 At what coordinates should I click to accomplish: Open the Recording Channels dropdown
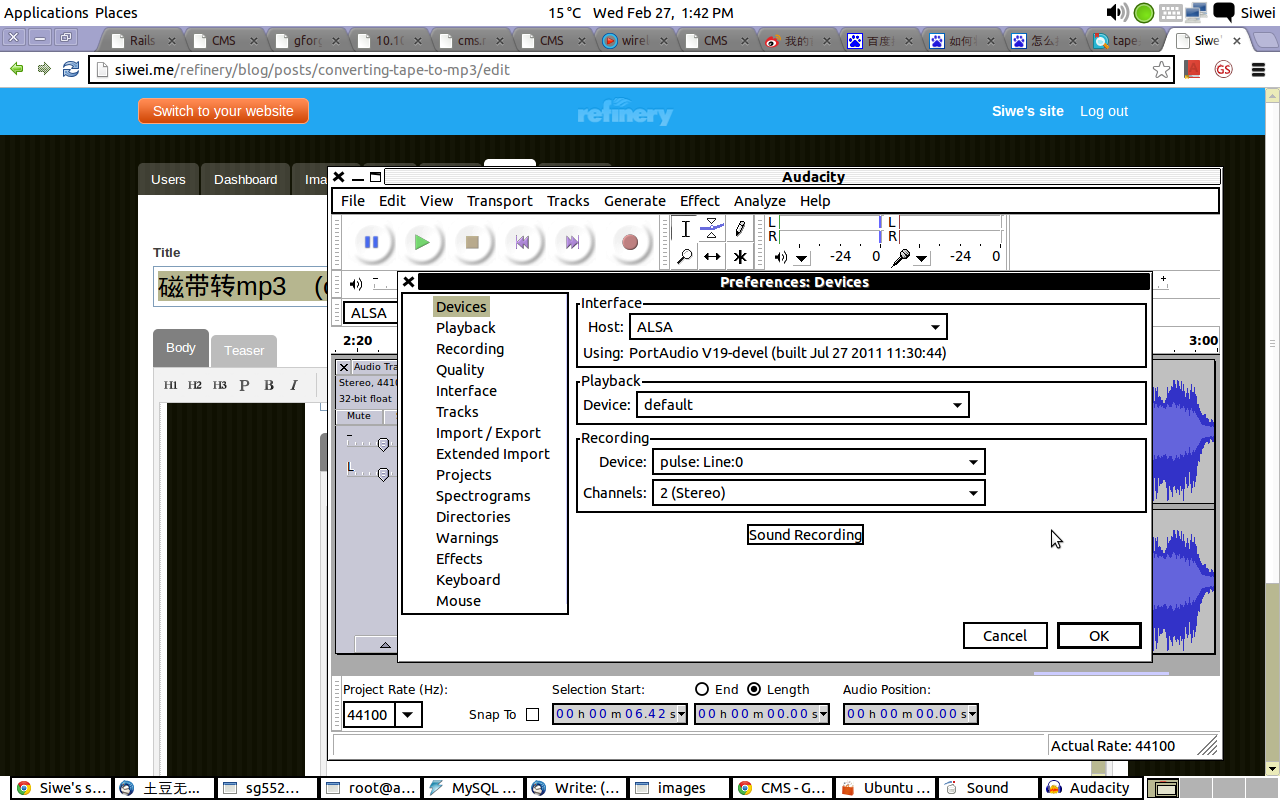click(972, 492)
